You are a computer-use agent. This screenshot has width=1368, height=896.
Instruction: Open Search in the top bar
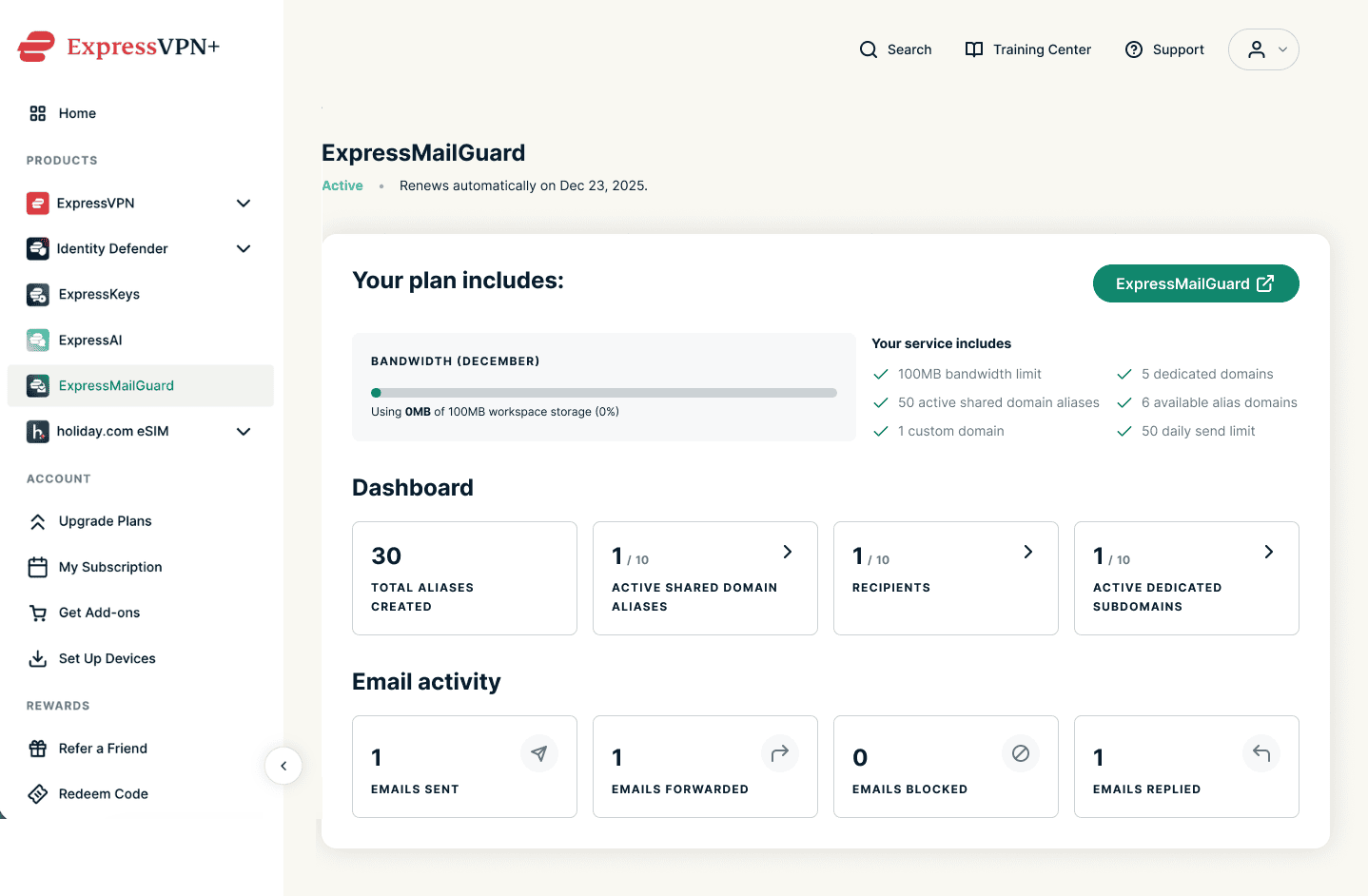point(895,49)
